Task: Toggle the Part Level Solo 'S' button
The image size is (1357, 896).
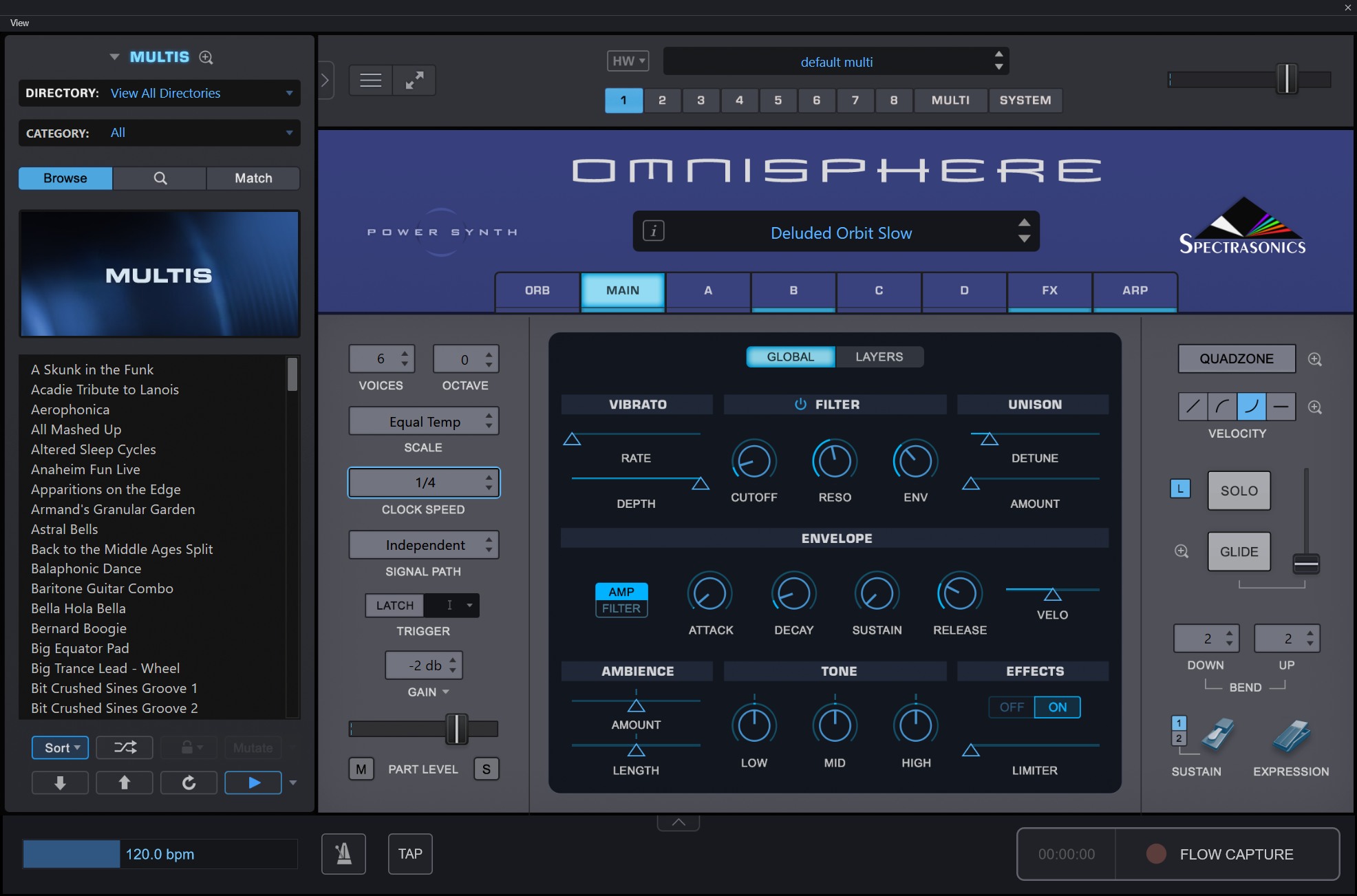Action: click(487, 769)
